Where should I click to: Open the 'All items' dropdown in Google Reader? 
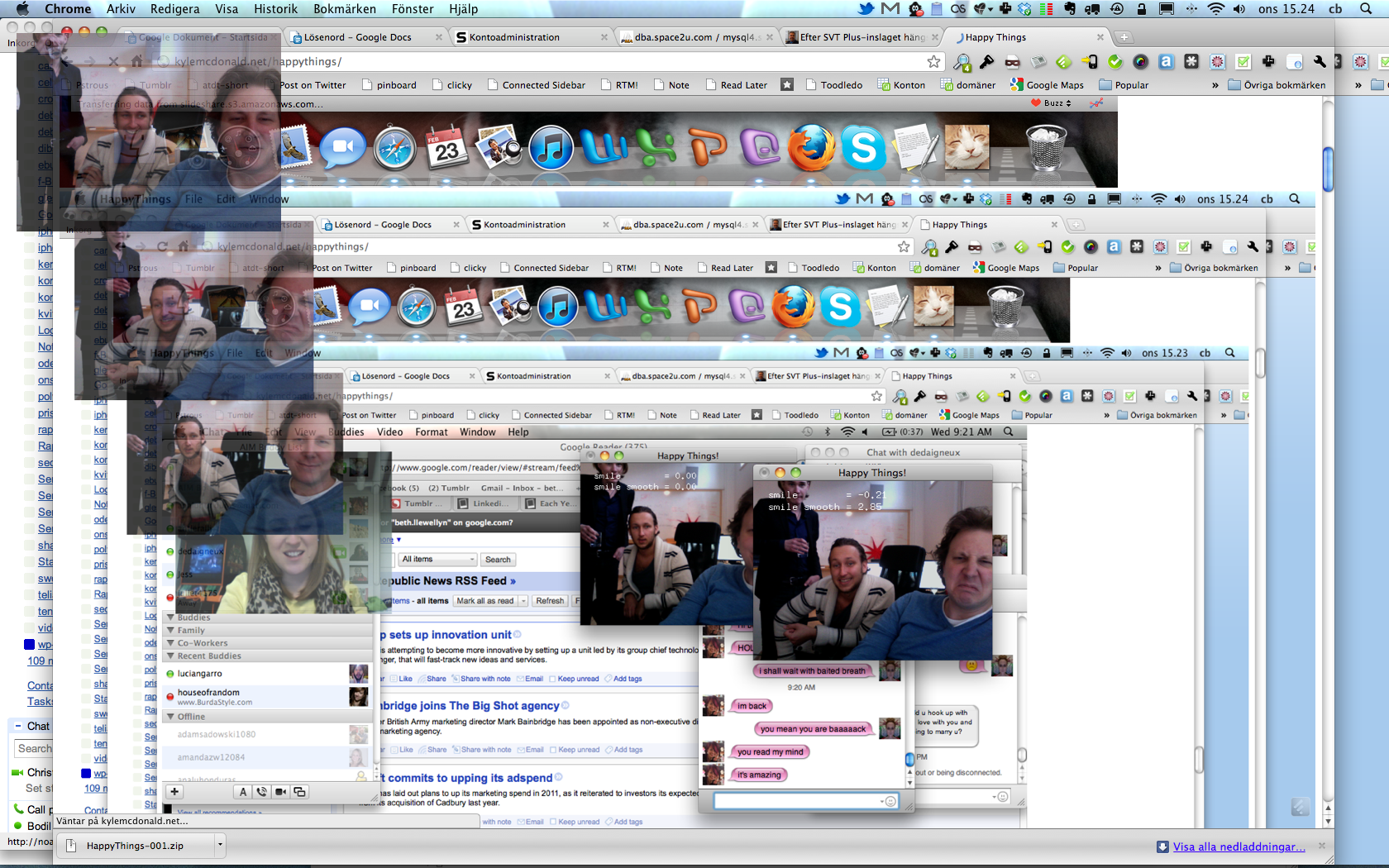point(437,560)
